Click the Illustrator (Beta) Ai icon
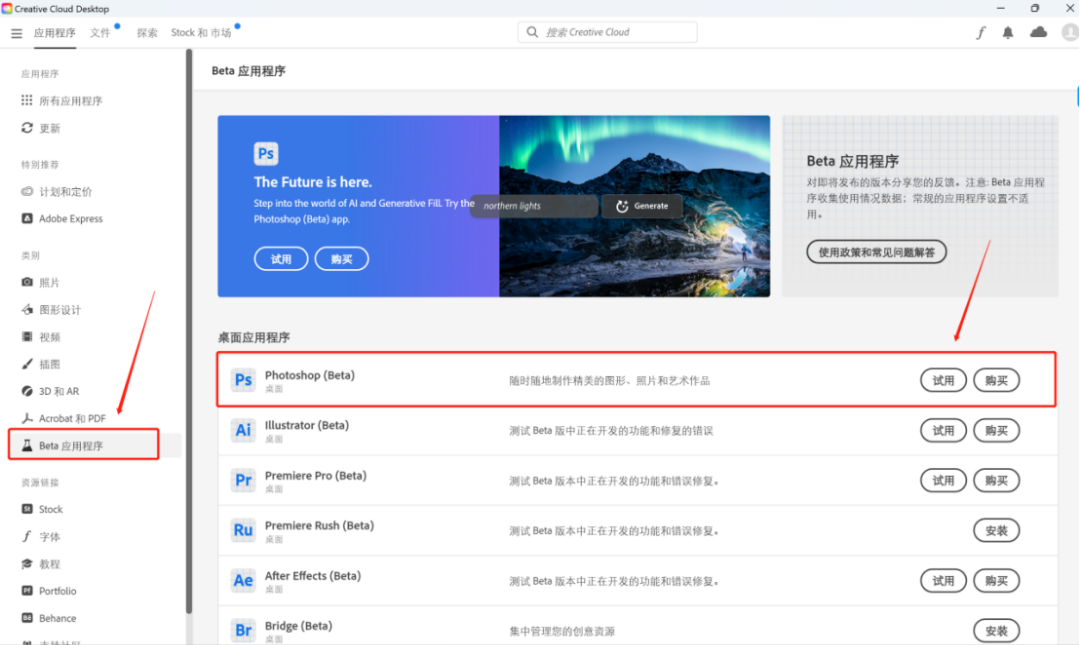Viewport: 1080px width, 645px height. (x=243, y=430)
